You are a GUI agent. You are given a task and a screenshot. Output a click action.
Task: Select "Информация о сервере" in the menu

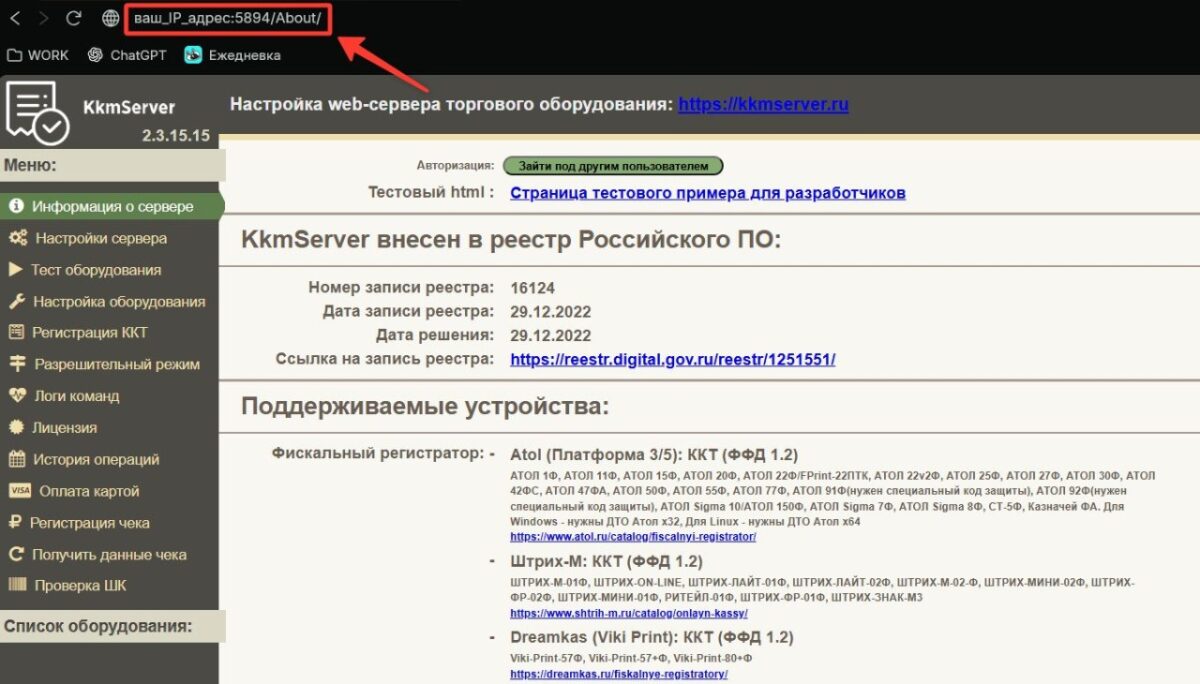click(x=96, y=206)
